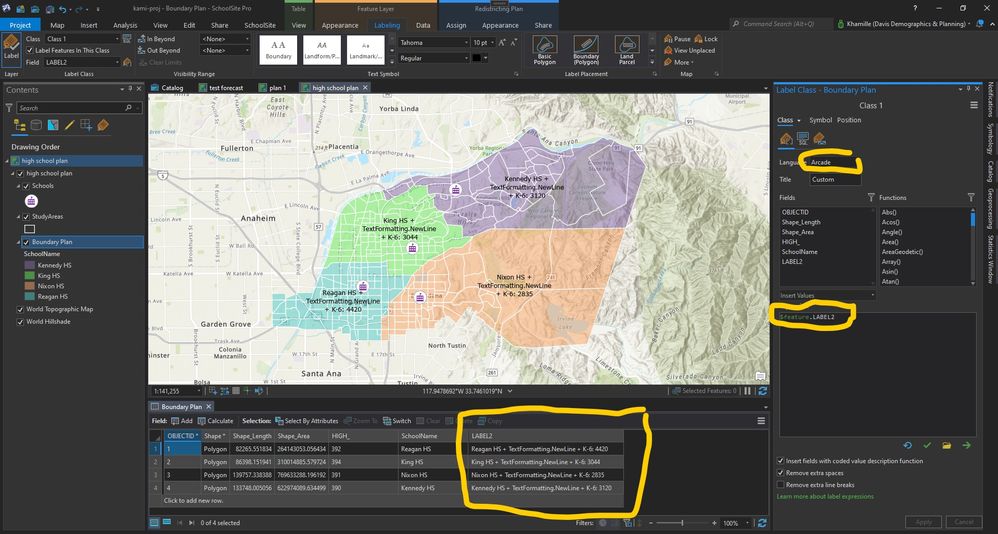Pause labeling in the Map group

[x=677, y=39]
